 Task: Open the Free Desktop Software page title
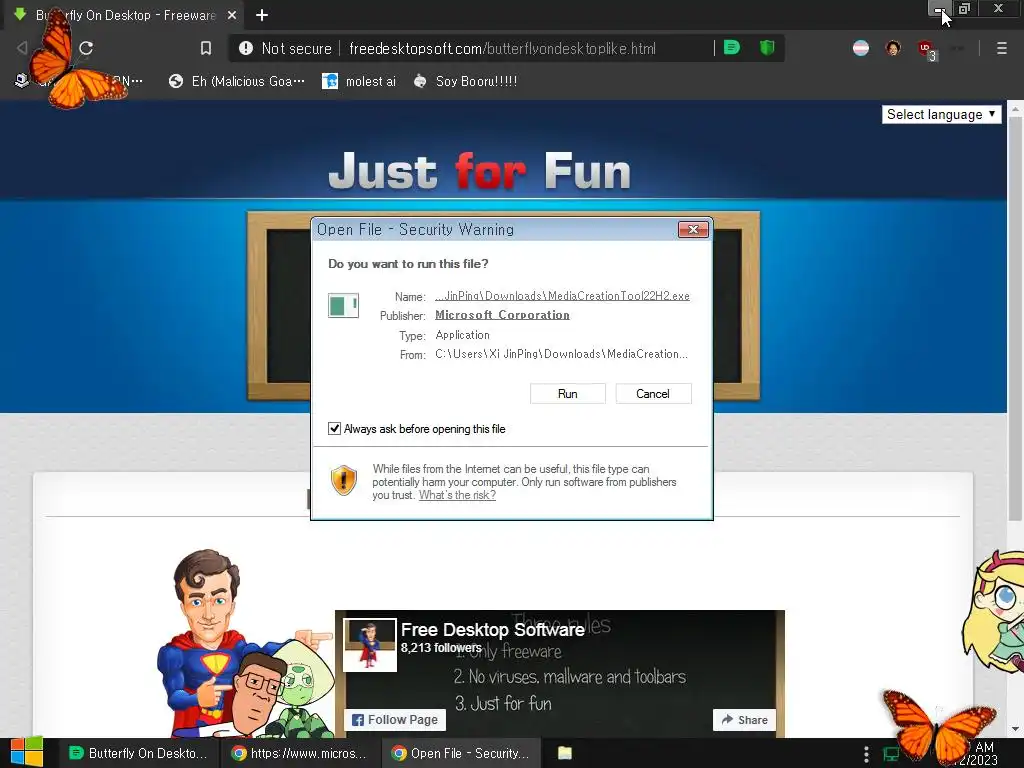tap(492, 630)
